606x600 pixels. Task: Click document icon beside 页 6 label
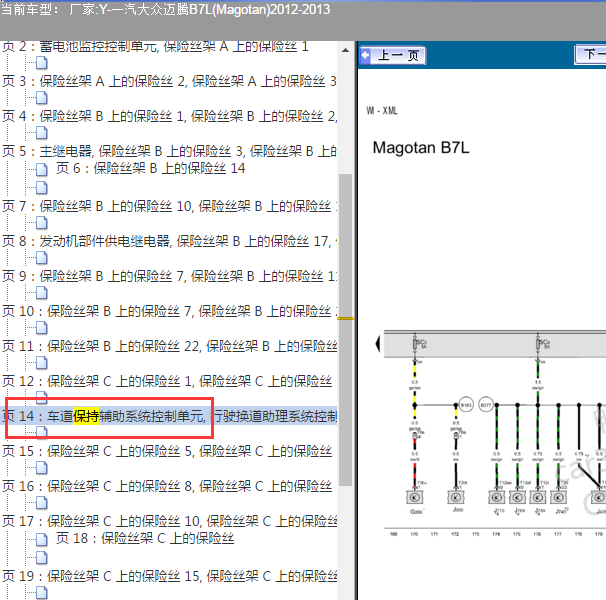pyautogui.click(x=42, y=169)
